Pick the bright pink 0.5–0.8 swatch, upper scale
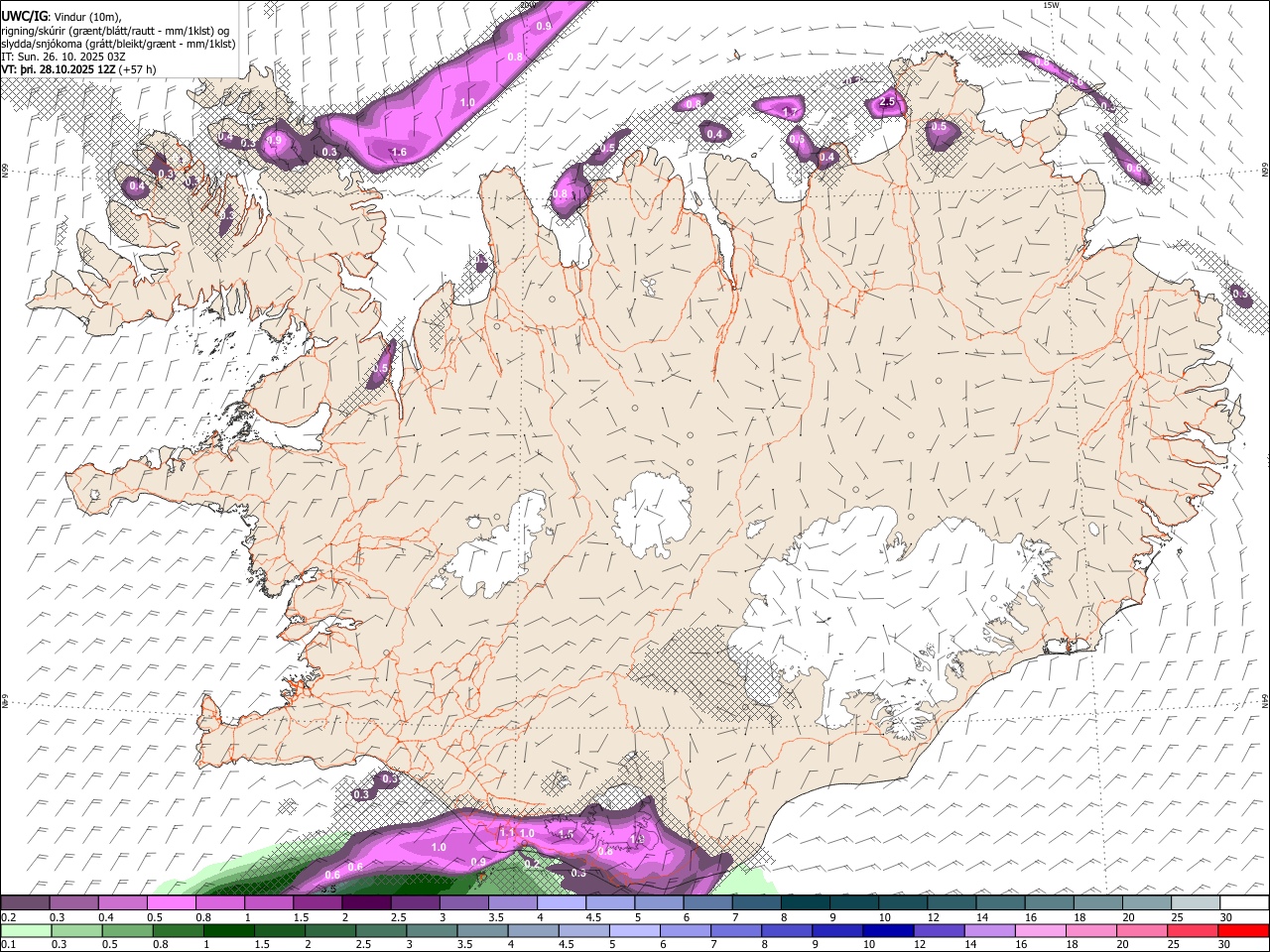The image size is (1270, 952). click(172, 903)
